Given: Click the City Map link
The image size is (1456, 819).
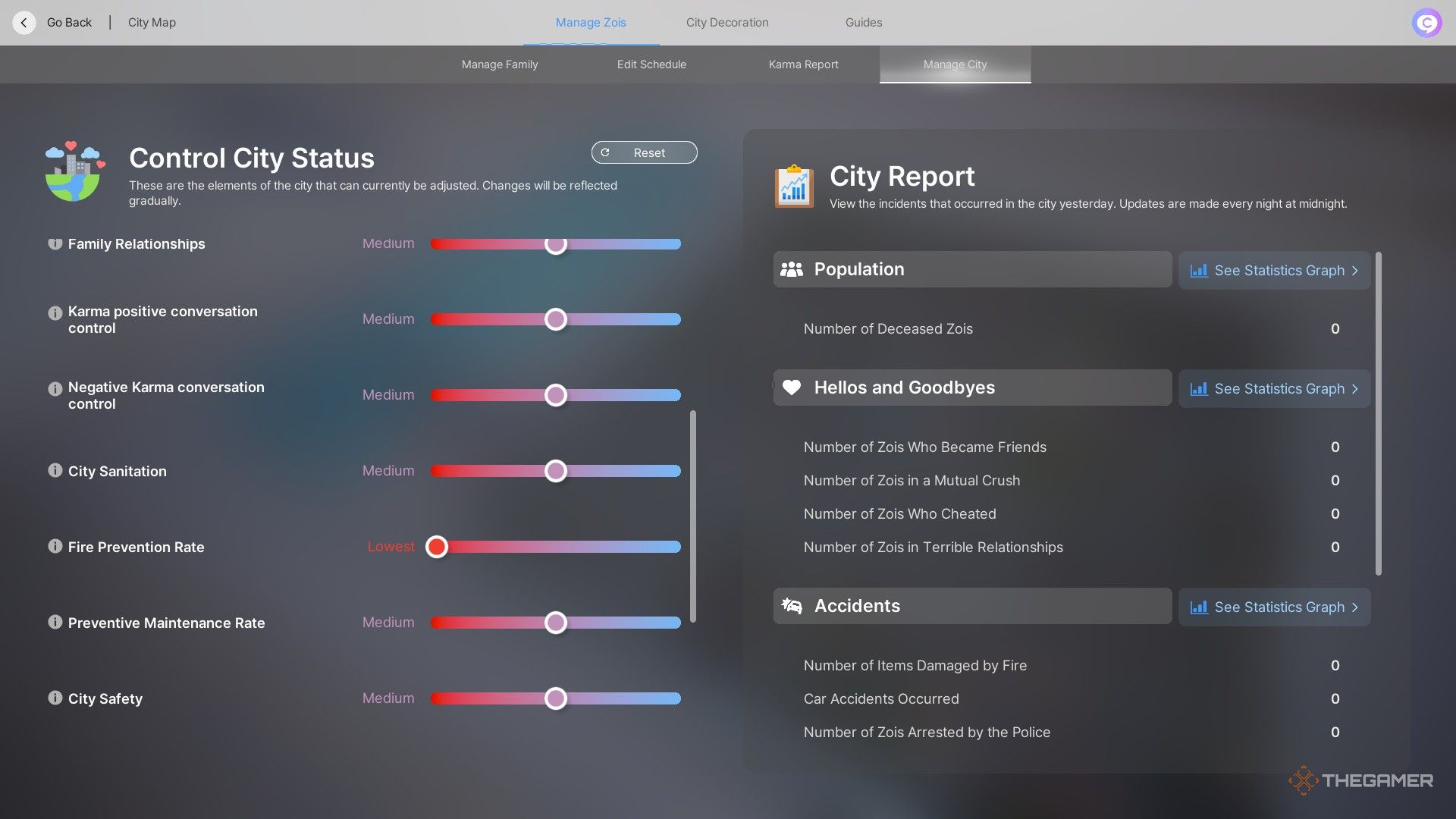Looking at the screenshot, I should pos(152,23).
